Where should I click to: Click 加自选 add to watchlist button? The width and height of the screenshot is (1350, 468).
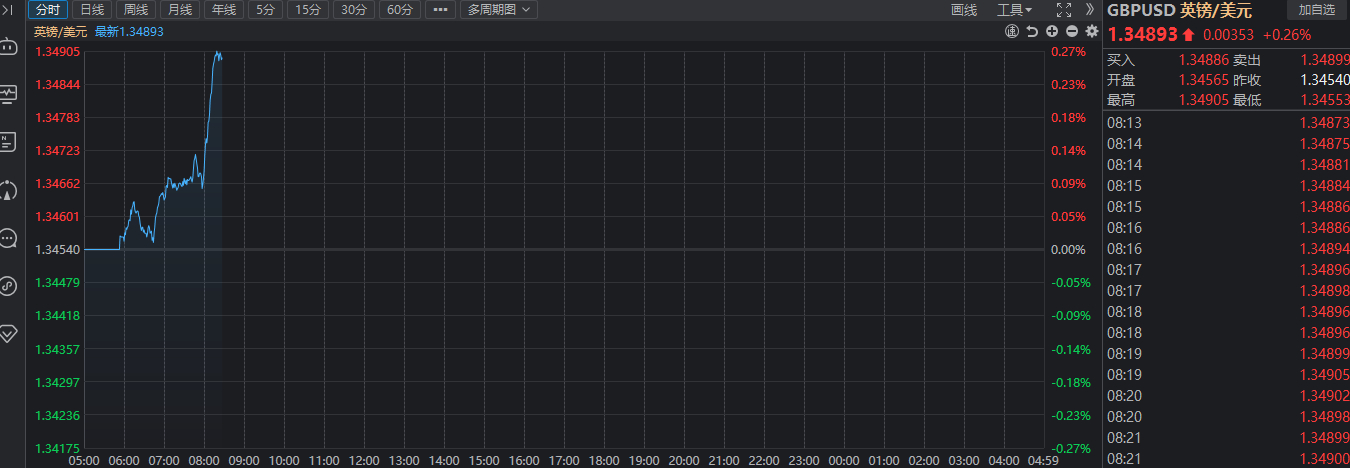pos(1316,10)
